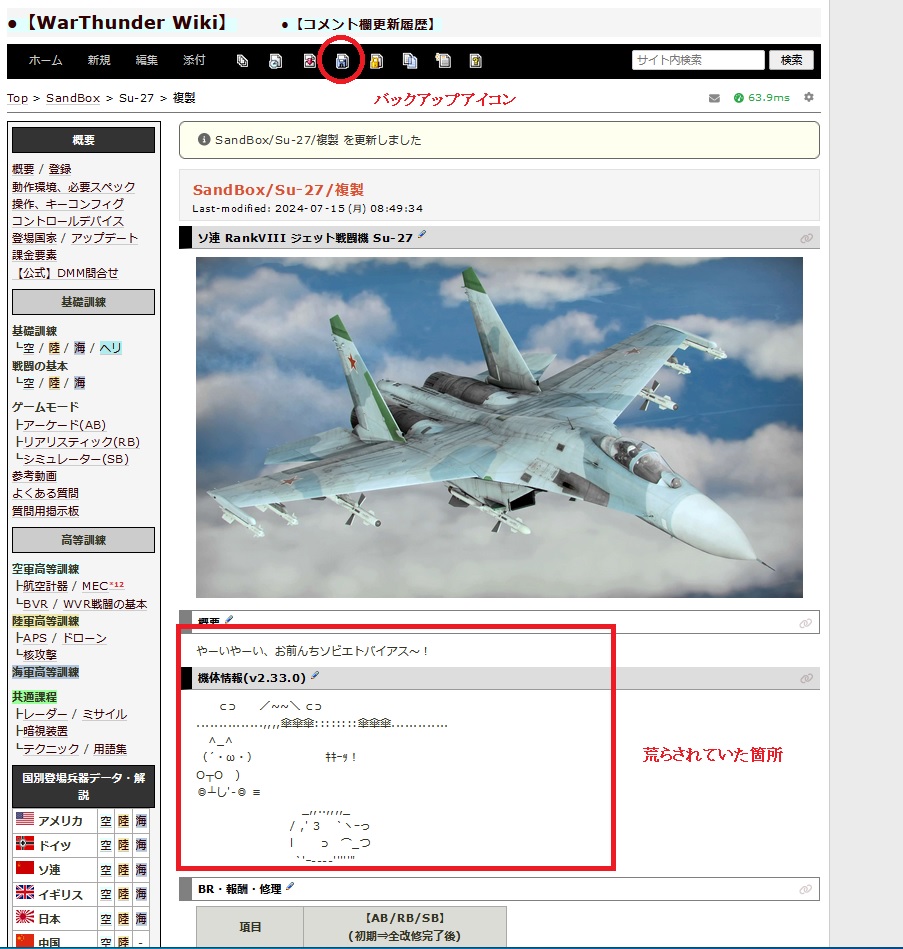Open 動作環境、必要スペック sidebar link
The height and width of the screenshot is (949, 903).
(73, 187)
